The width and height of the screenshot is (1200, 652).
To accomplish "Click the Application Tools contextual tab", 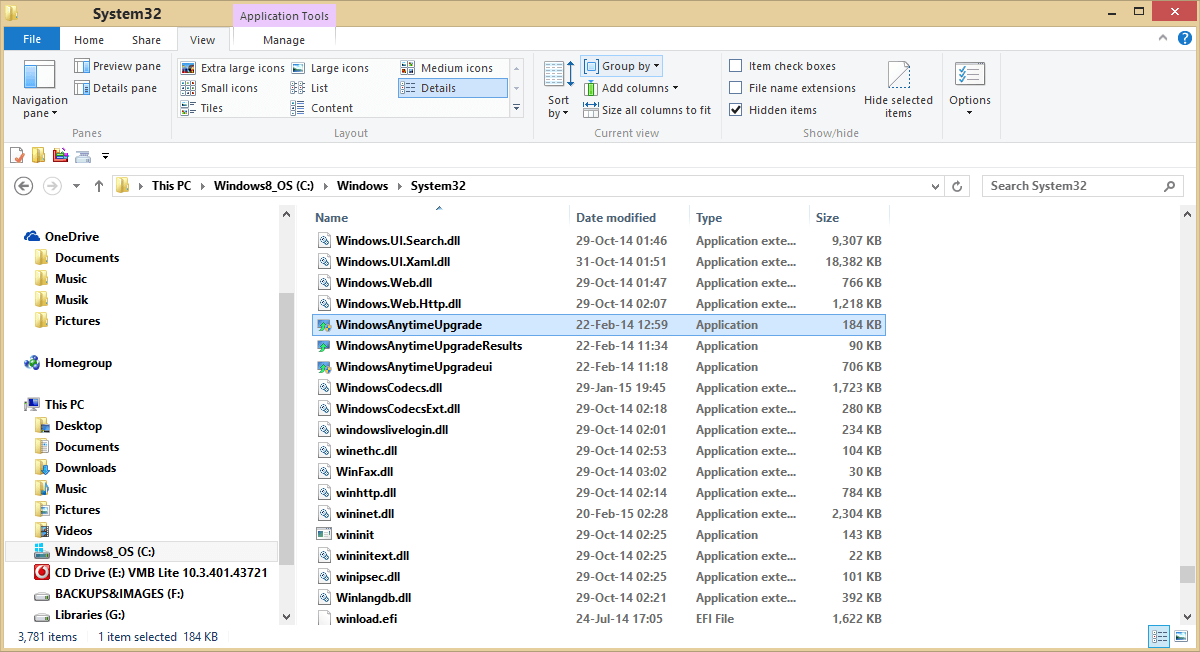I will click(x=284, y=16).
